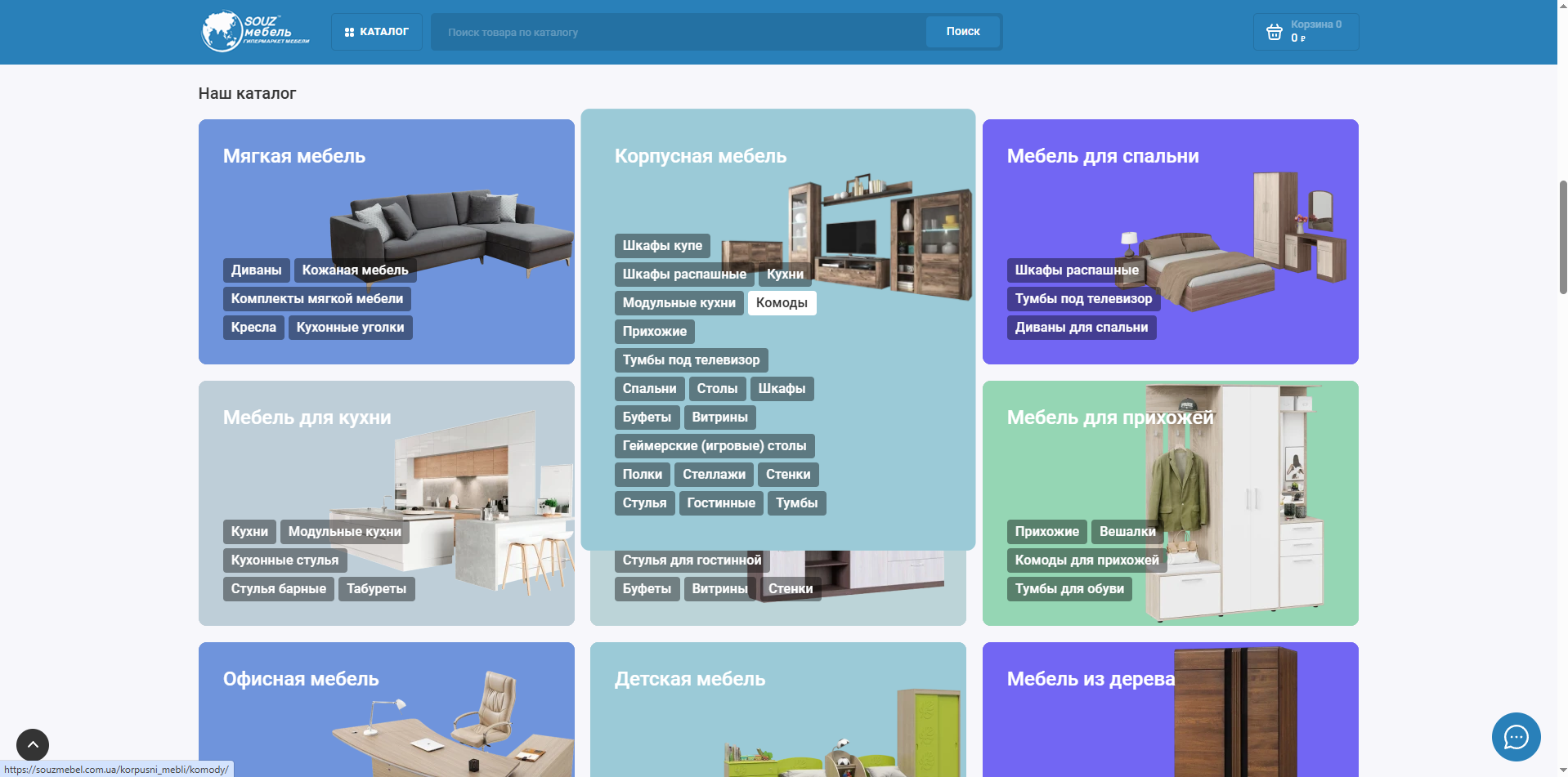1568x777 pixels.
Task: Open the shopping cart basket icon
Action: [x=1274, y=32]
